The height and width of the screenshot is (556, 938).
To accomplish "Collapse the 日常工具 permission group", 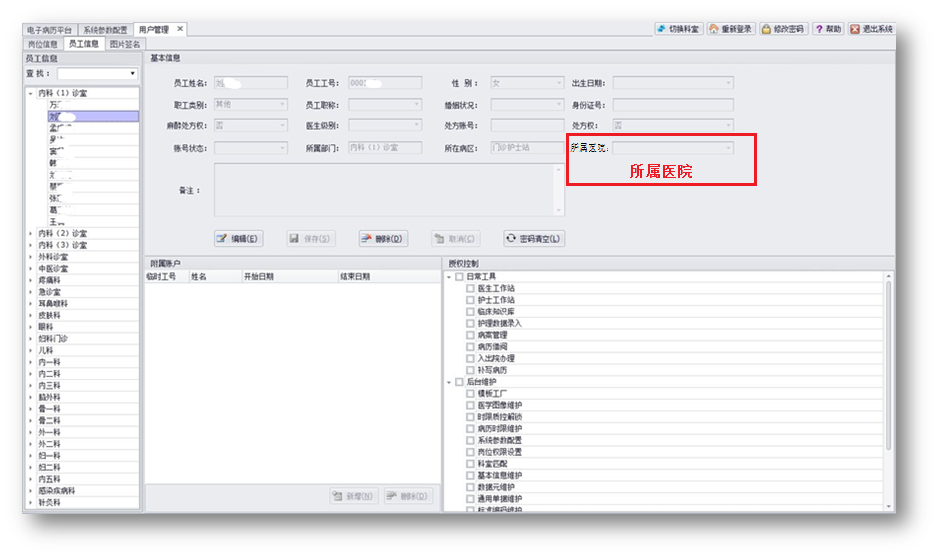I will pos(449,277).
